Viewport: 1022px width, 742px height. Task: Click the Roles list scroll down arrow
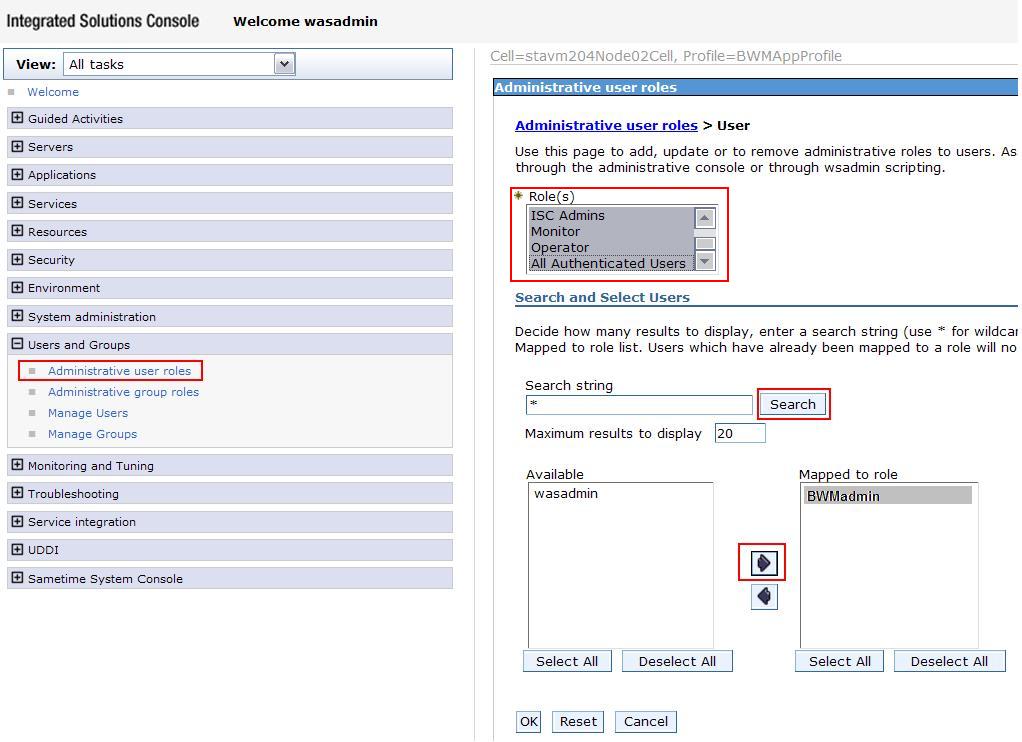point(705,261)
